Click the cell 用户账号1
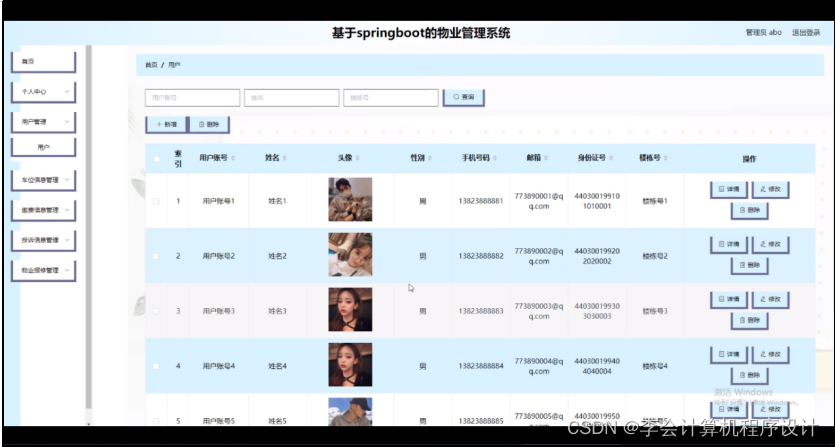Screen dimensions: 835x447 click(218, 201)
